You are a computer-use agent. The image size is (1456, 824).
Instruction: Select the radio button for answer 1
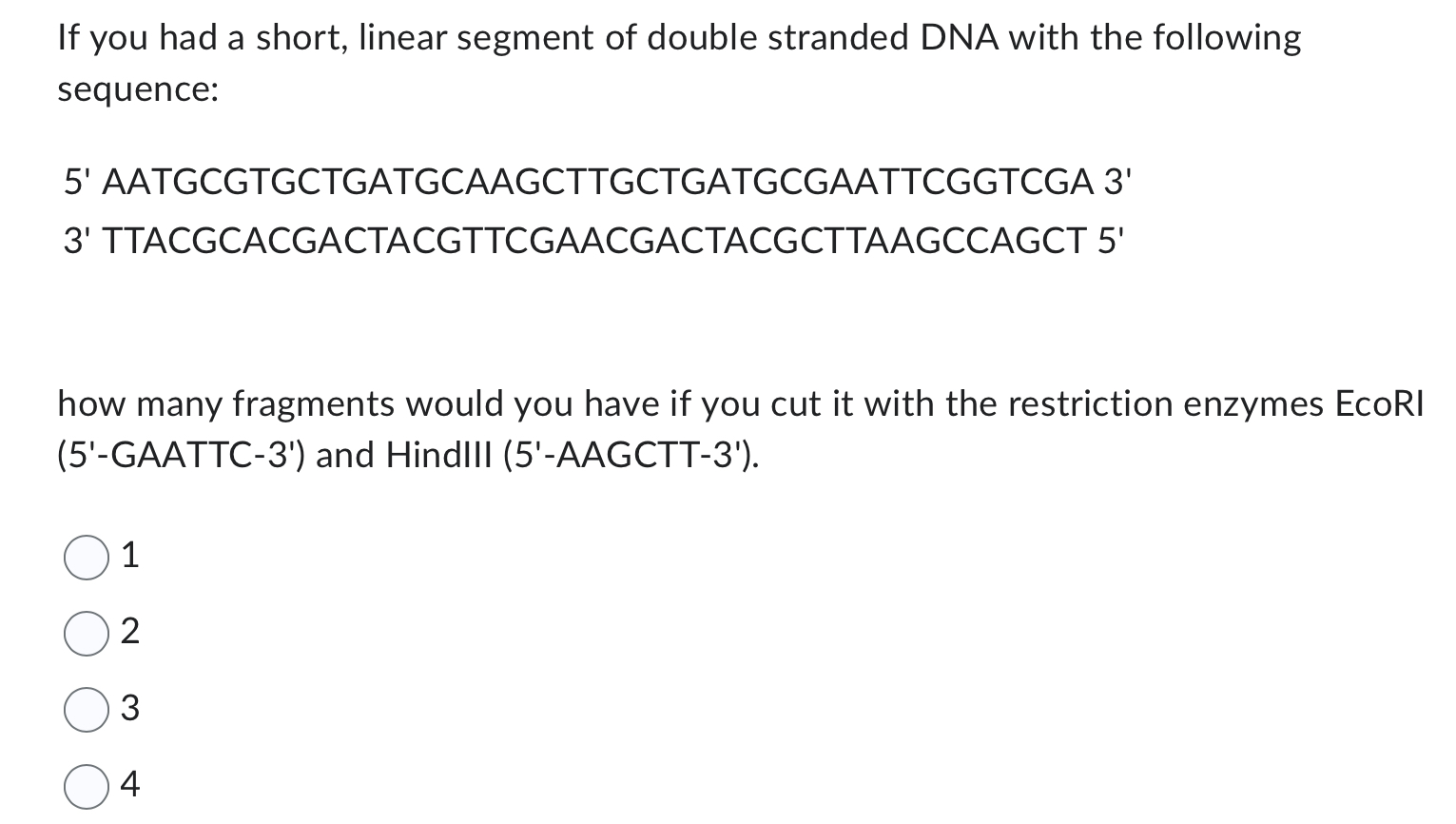pyautogui.click(x=86, y=557)
